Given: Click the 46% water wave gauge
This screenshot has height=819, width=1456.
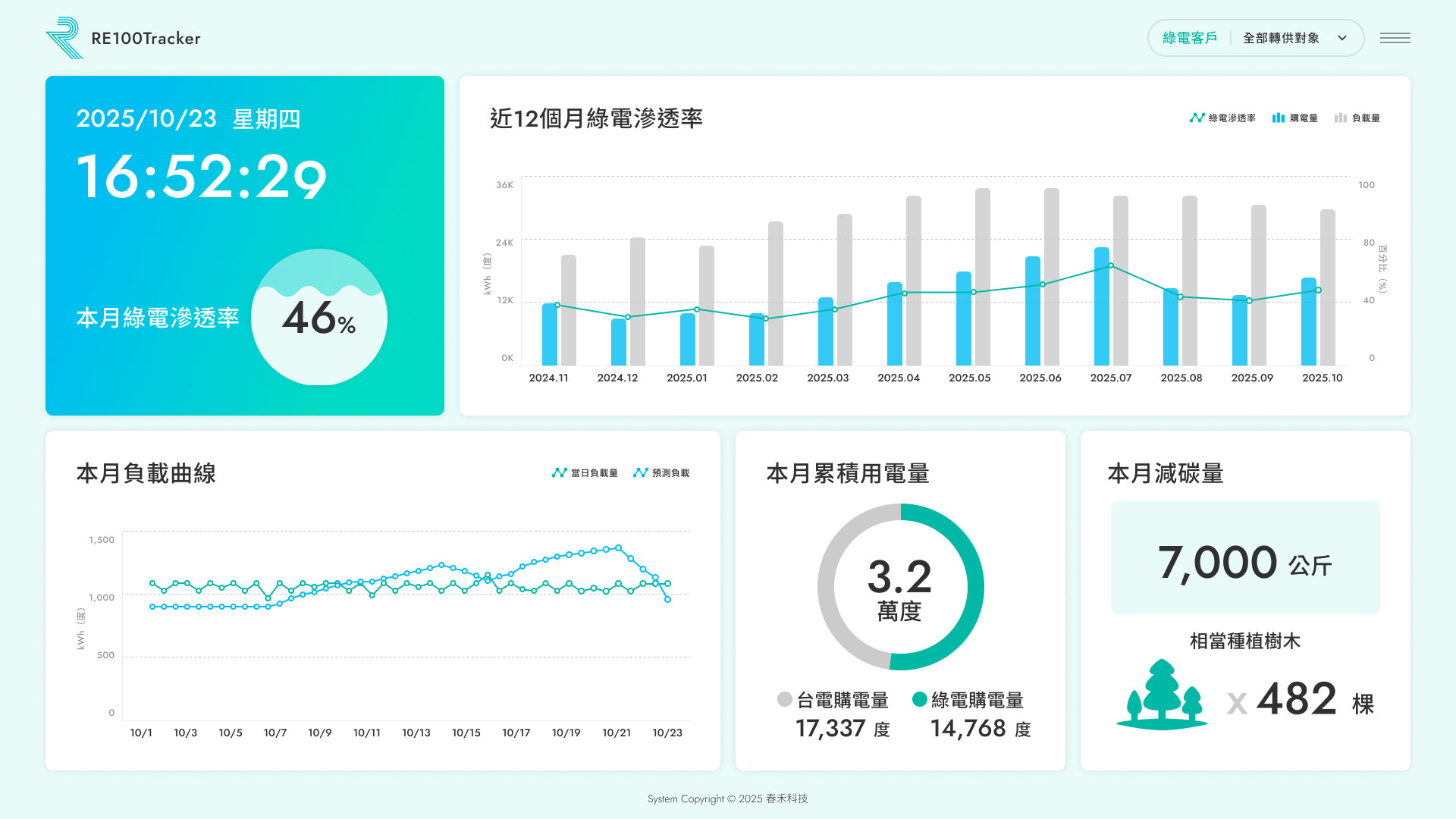Looking at the screenshot, I should coord(319,317).
